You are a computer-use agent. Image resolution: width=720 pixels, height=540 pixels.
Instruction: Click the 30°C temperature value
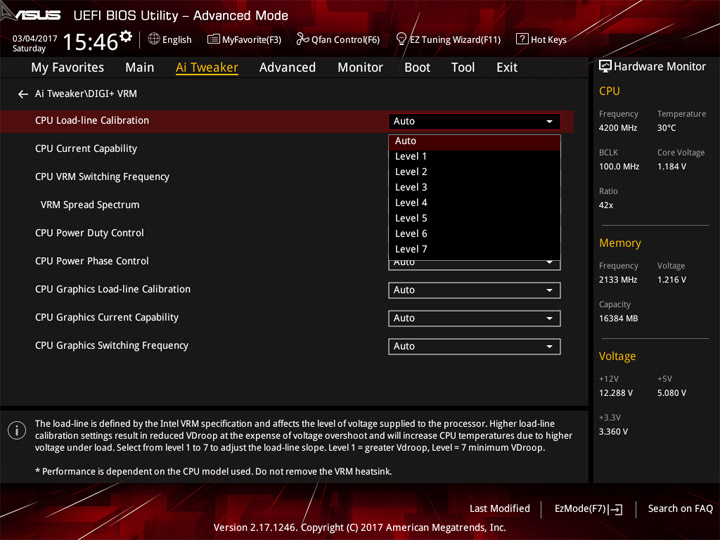[x=666, y=128]
